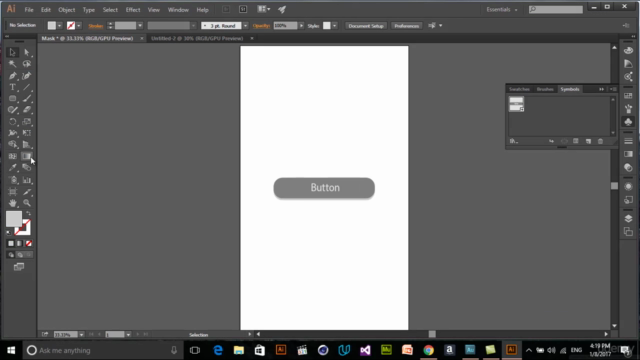Select the Artboard tool
This screenshot has height=360, width=640.
(12, 191)
